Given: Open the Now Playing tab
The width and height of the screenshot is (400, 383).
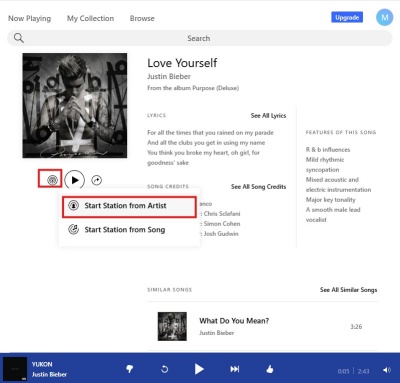Looking at the screenshot, I should [x=30, y=18].
